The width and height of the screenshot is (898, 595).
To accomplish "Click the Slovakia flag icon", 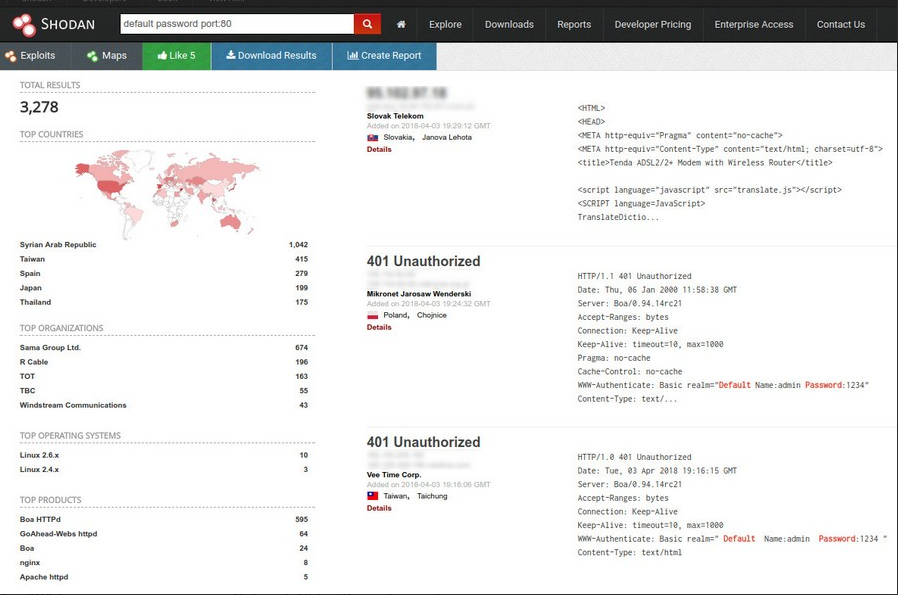I will [373, 137].
